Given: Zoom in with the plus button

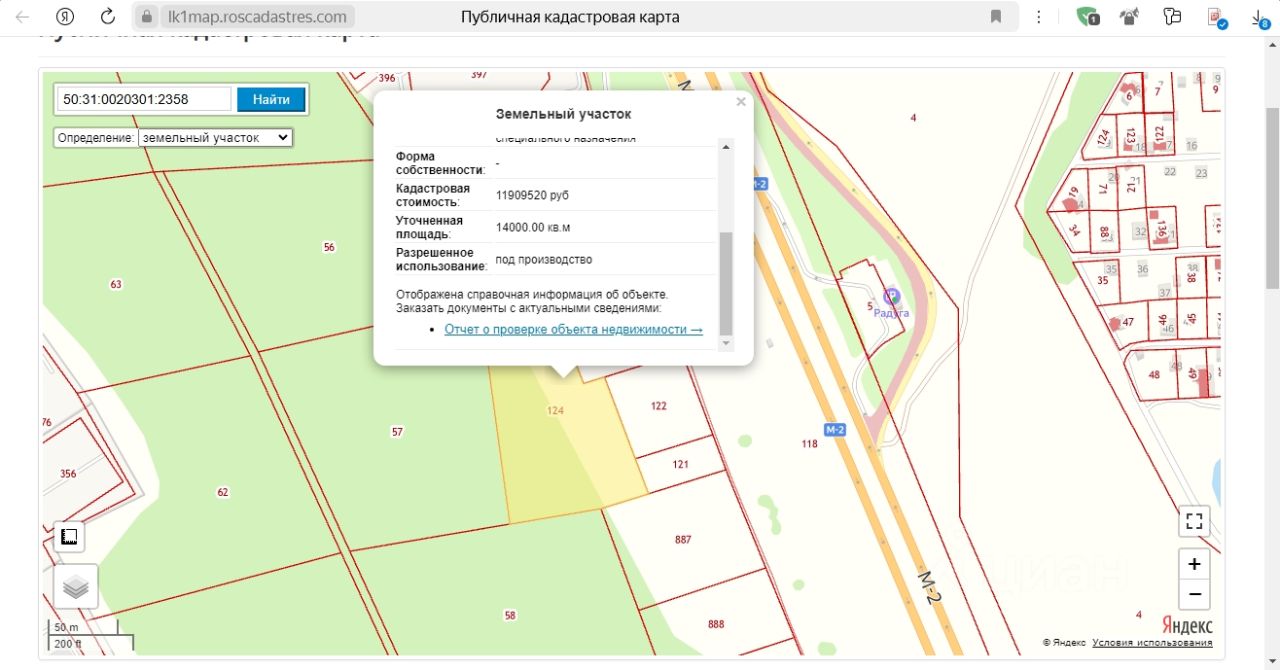Looking at the screenshot, I should [x=1193, y=564].
